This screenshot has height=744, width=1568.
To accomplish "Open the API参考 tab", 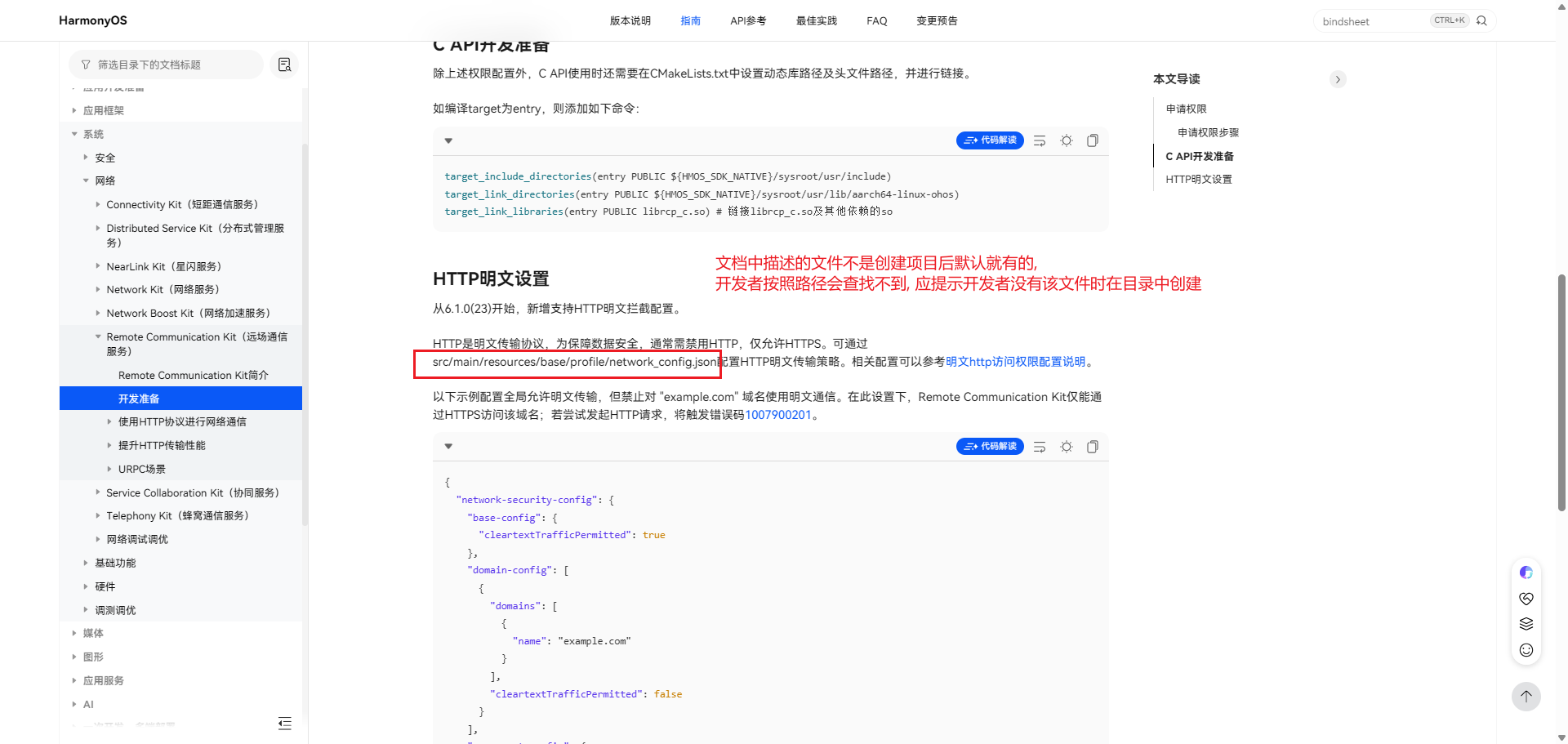I will pyautogui.click(x=748, y=21).
